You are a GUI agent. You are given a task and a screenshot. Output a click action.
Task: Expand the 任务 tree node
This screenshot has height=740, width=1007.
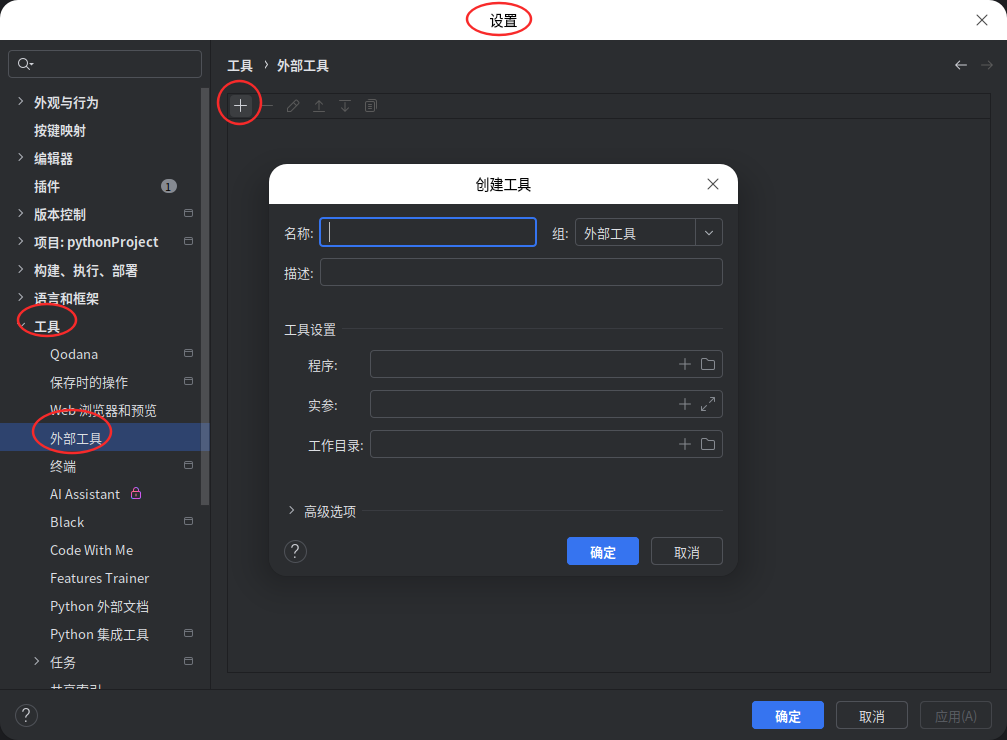point(37,661)
